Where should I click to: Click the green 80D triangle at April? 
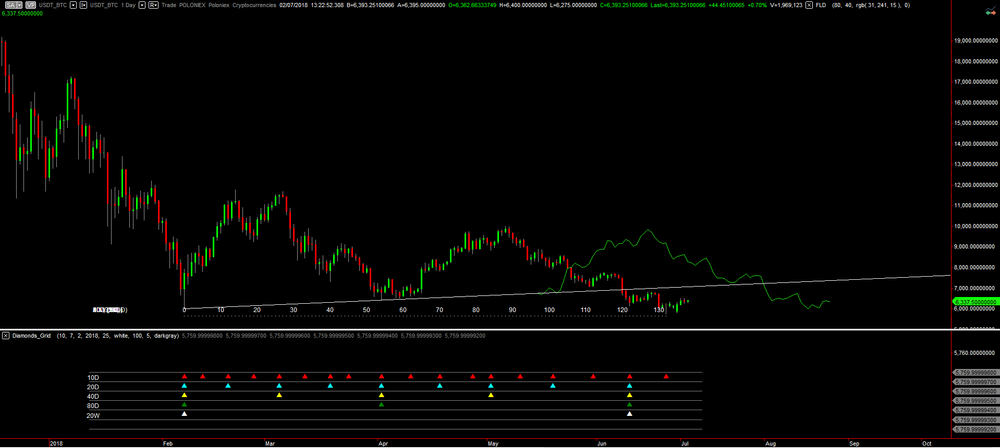point(381,405)
